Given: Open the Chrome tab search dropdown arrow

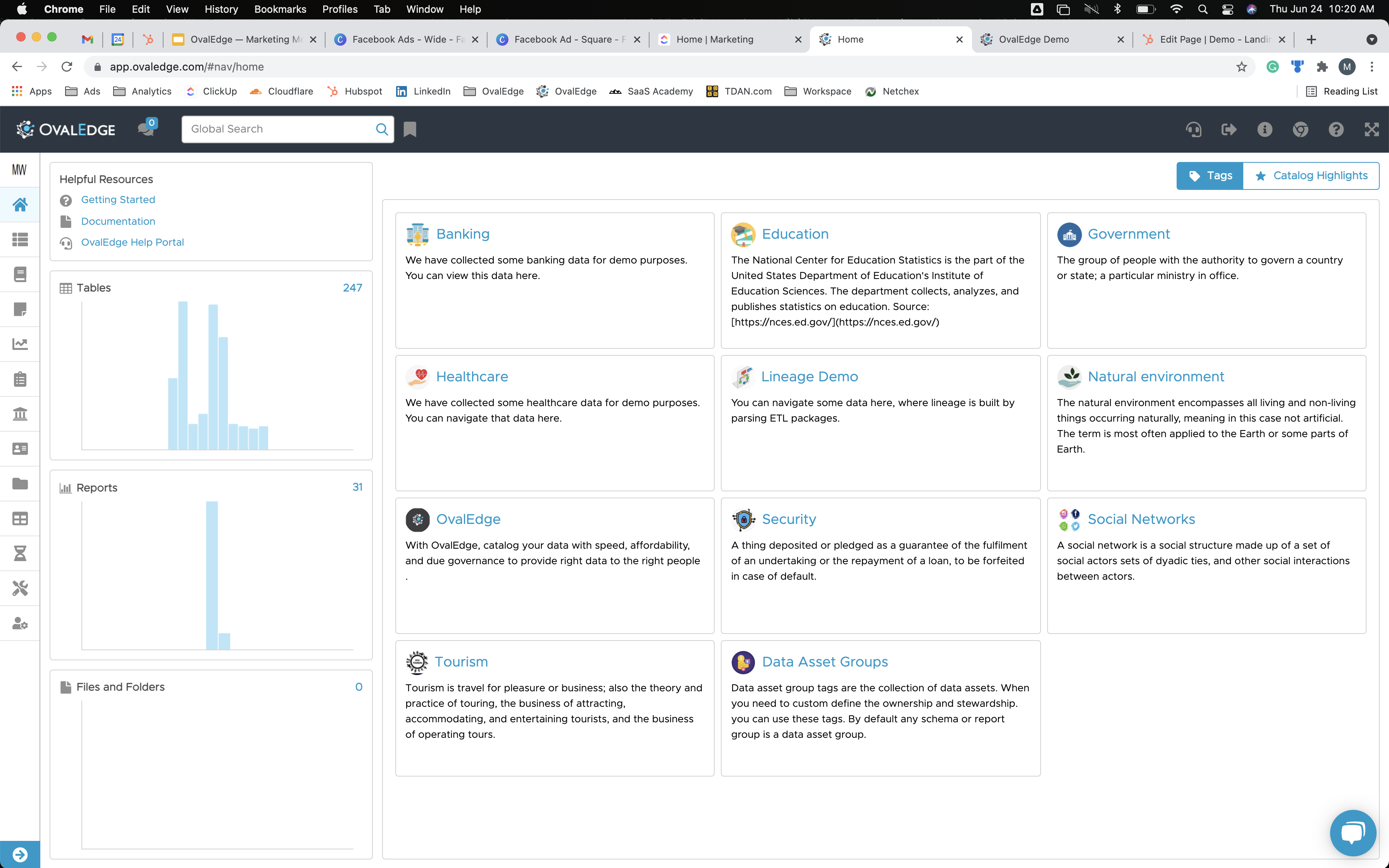Looking at the screenshot, I should [x=1372, y=40].
